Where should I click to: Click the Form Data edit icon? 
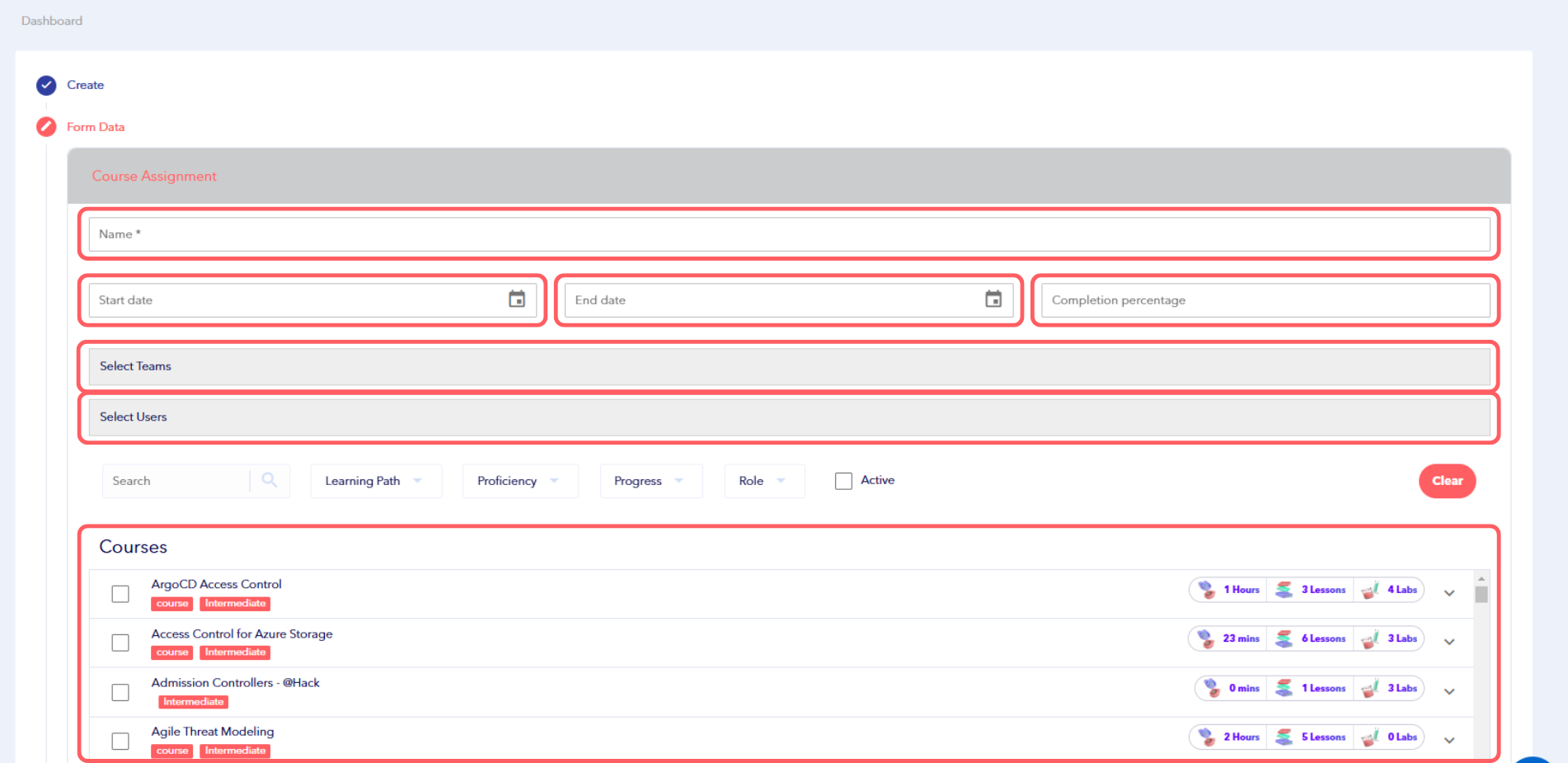(46, 126)
